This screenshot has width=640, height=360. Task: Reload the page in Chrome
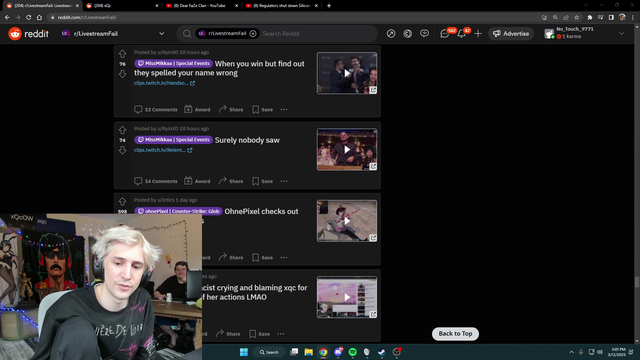pyautogui.click(x=29, y=17)
